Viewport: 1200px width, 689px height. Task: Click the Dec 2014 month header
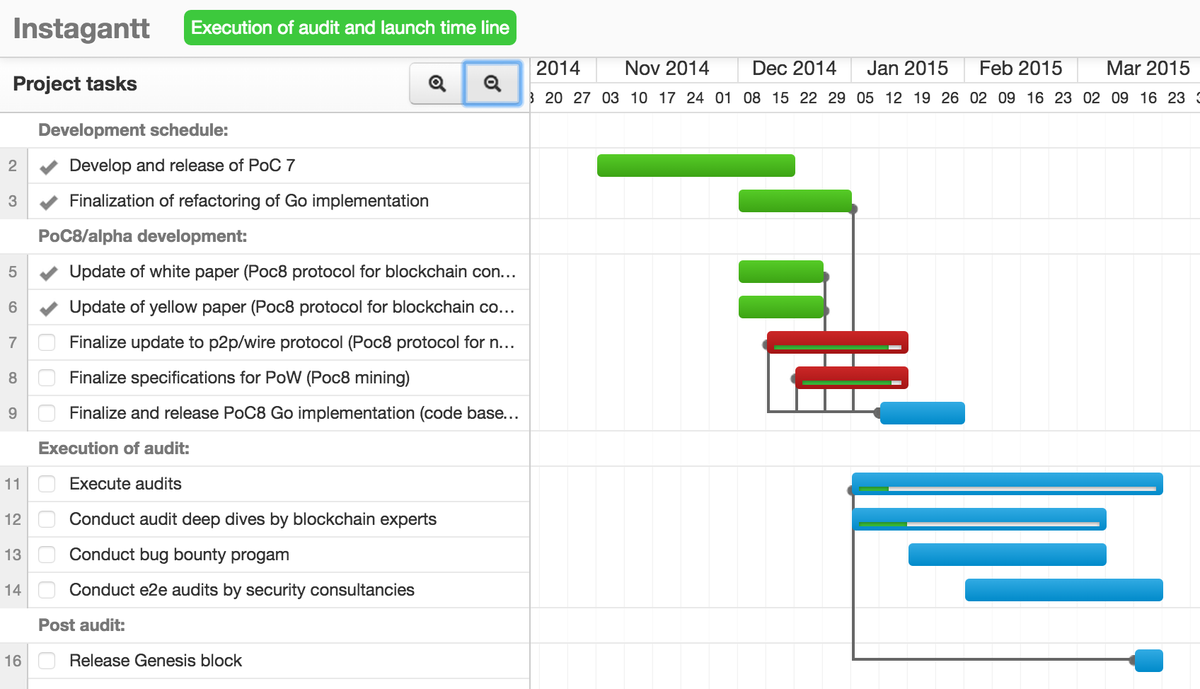[x=794, y=69]
